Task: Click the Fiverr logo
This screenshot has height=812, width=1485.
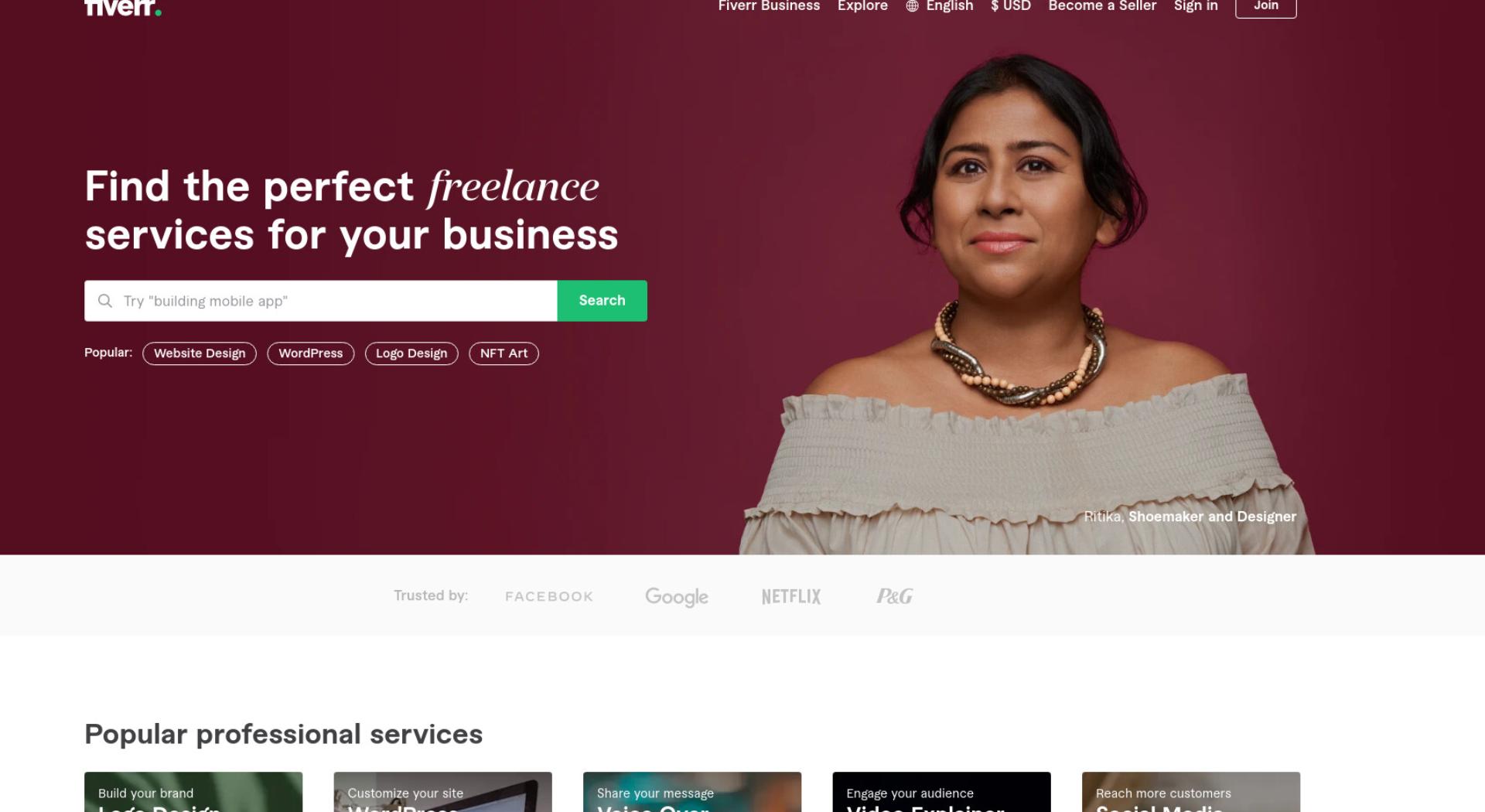Action: 123,7
